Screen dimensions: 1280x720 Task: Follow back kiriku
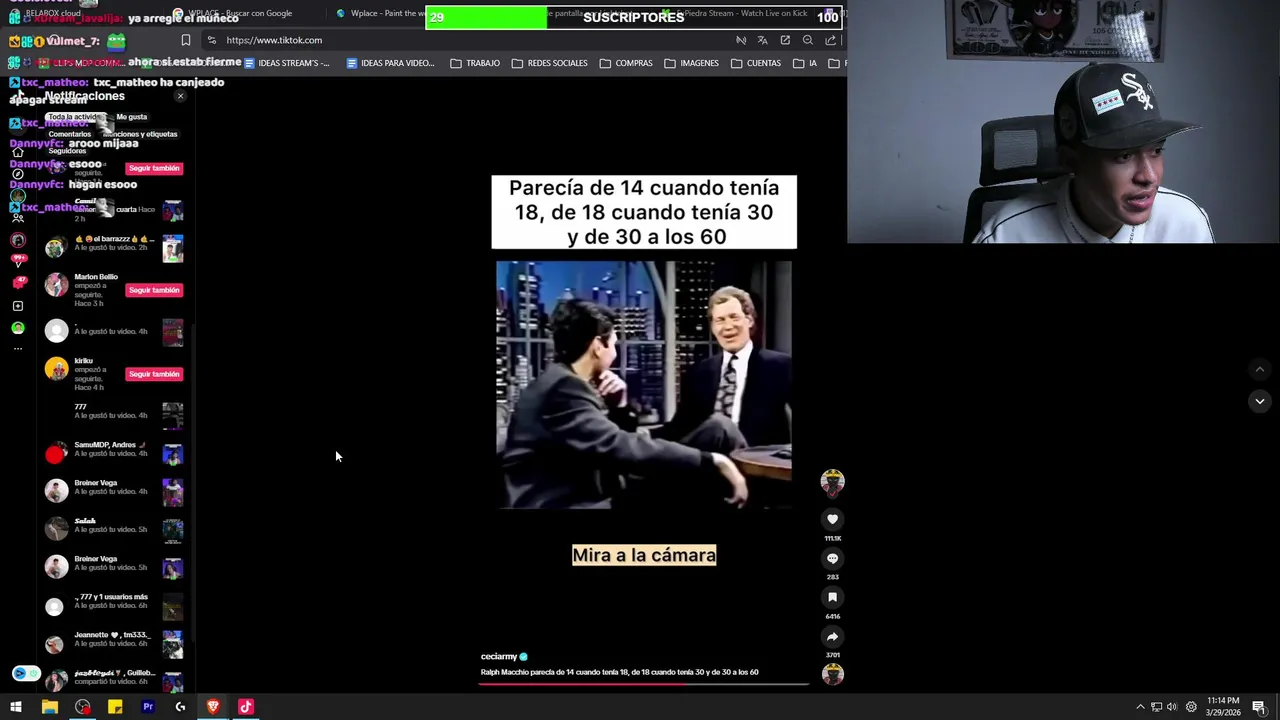pos(154,374)
